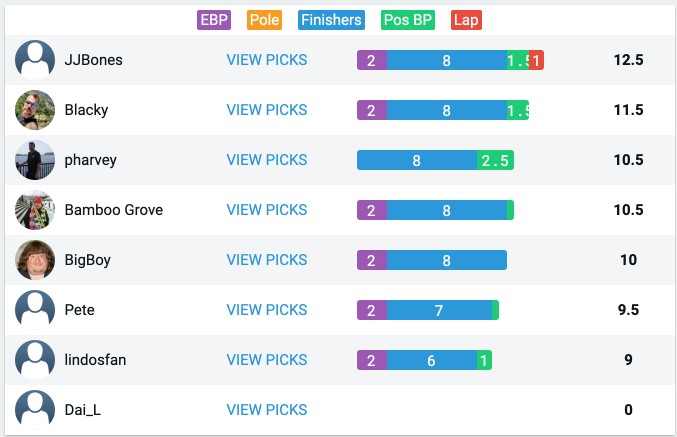The height and width of the screenshot is (437, 677).
Task: Select Bamboo Grove's avatar image
Action: (x=35, y=210)
